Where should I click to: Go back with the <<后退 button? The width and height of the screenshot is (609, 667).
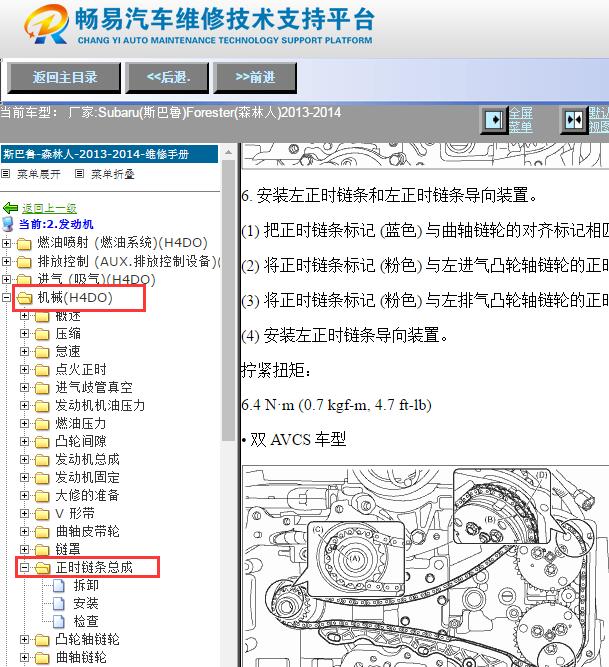point(167,77)
